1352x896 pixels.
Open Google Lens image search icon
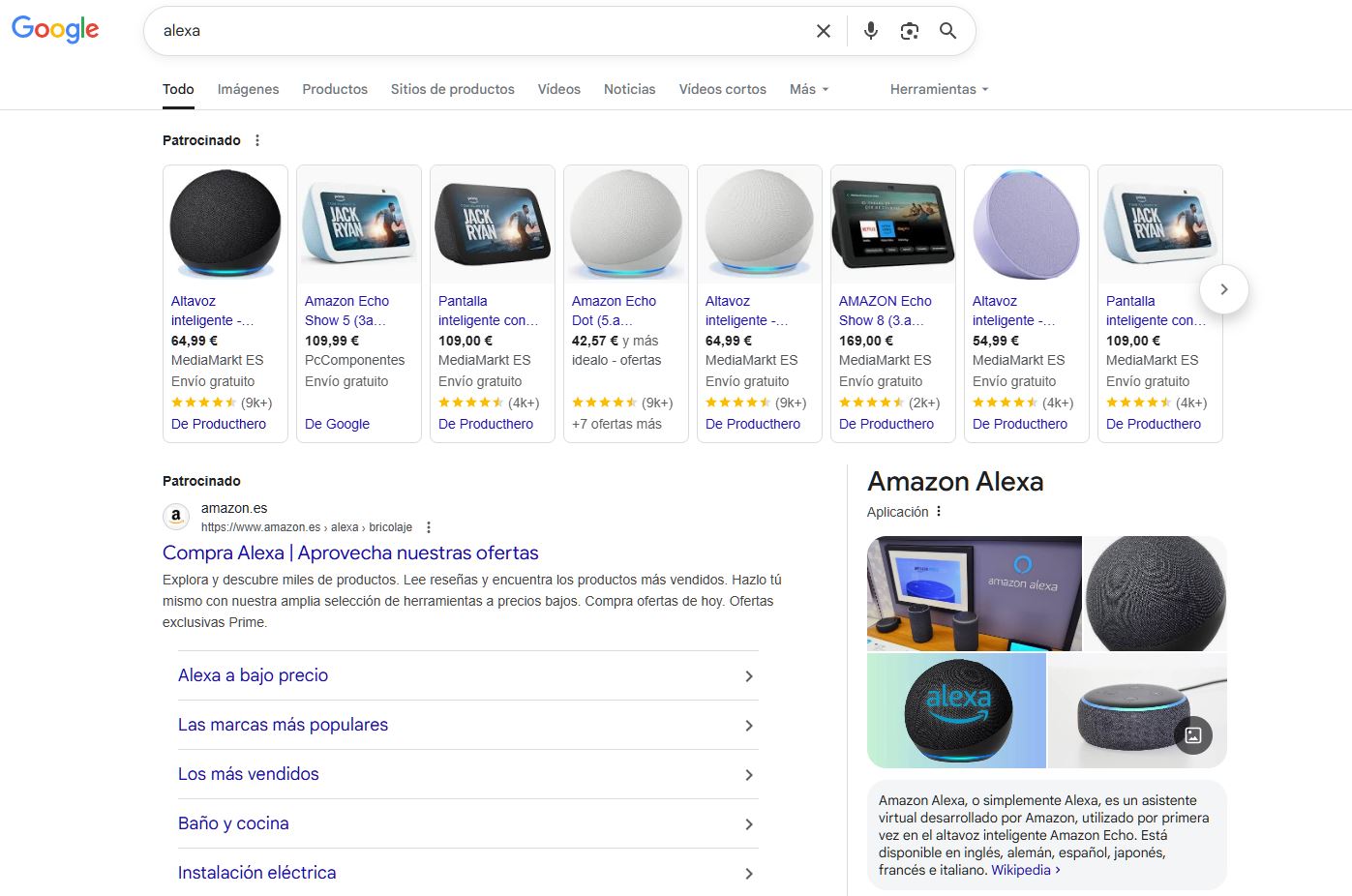tap(910, 31)
